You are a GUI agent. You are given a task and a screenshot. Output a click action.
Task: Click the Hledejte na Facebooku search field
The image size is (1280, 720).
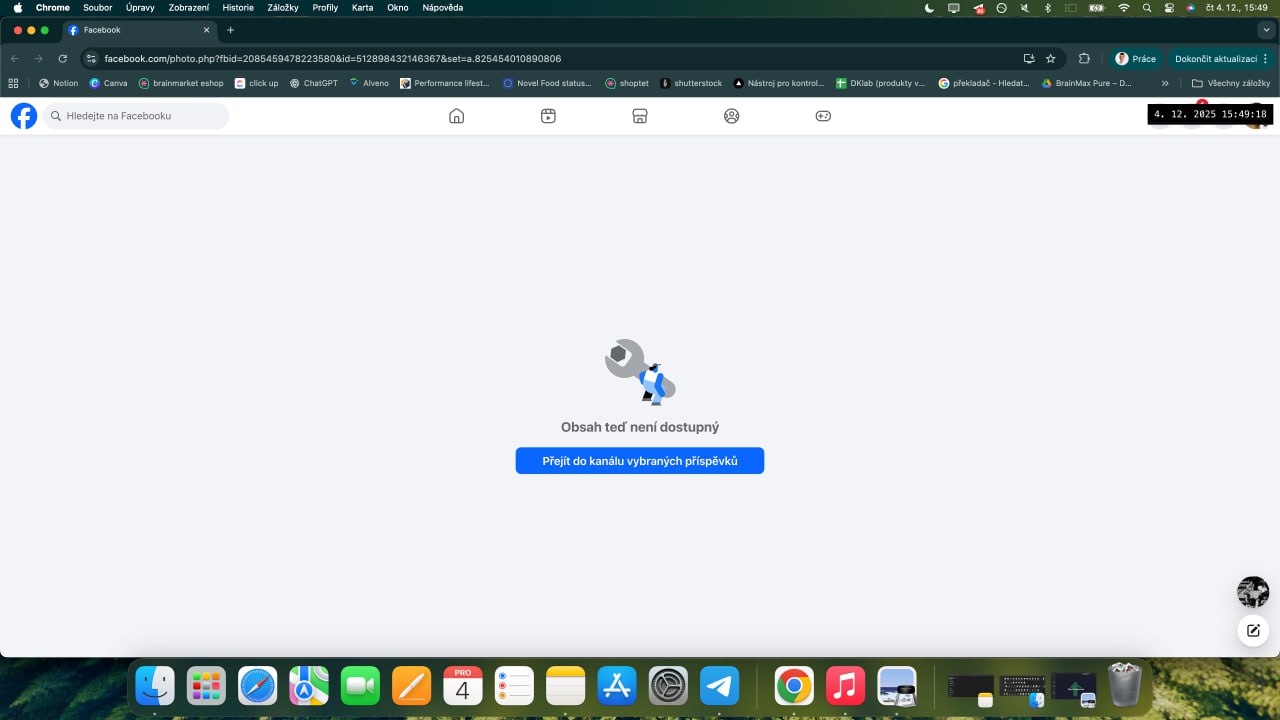[140, 116]
